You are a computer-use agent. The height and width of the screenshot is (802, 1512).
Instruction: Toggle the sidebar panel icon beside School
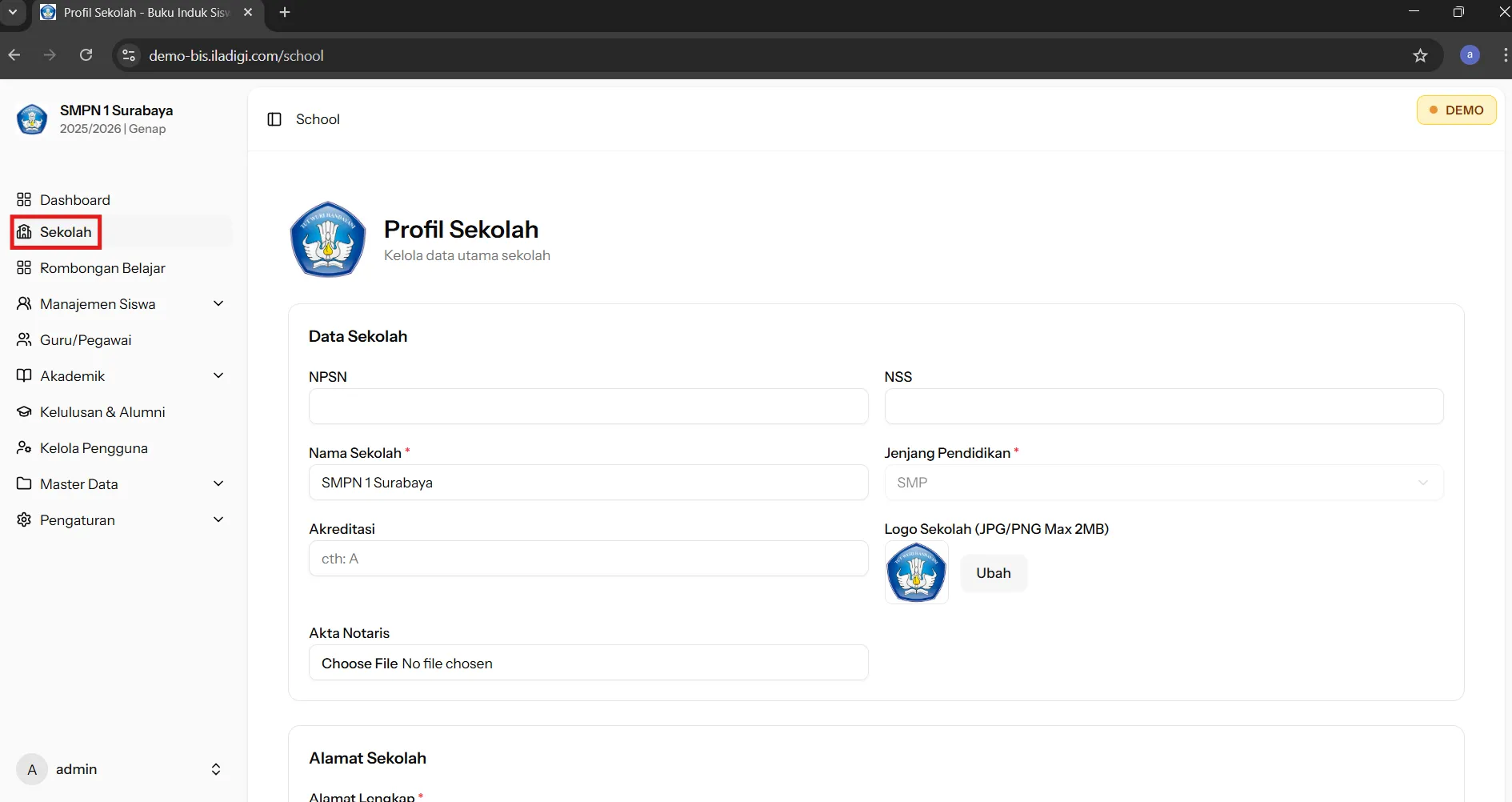(274, 119)
